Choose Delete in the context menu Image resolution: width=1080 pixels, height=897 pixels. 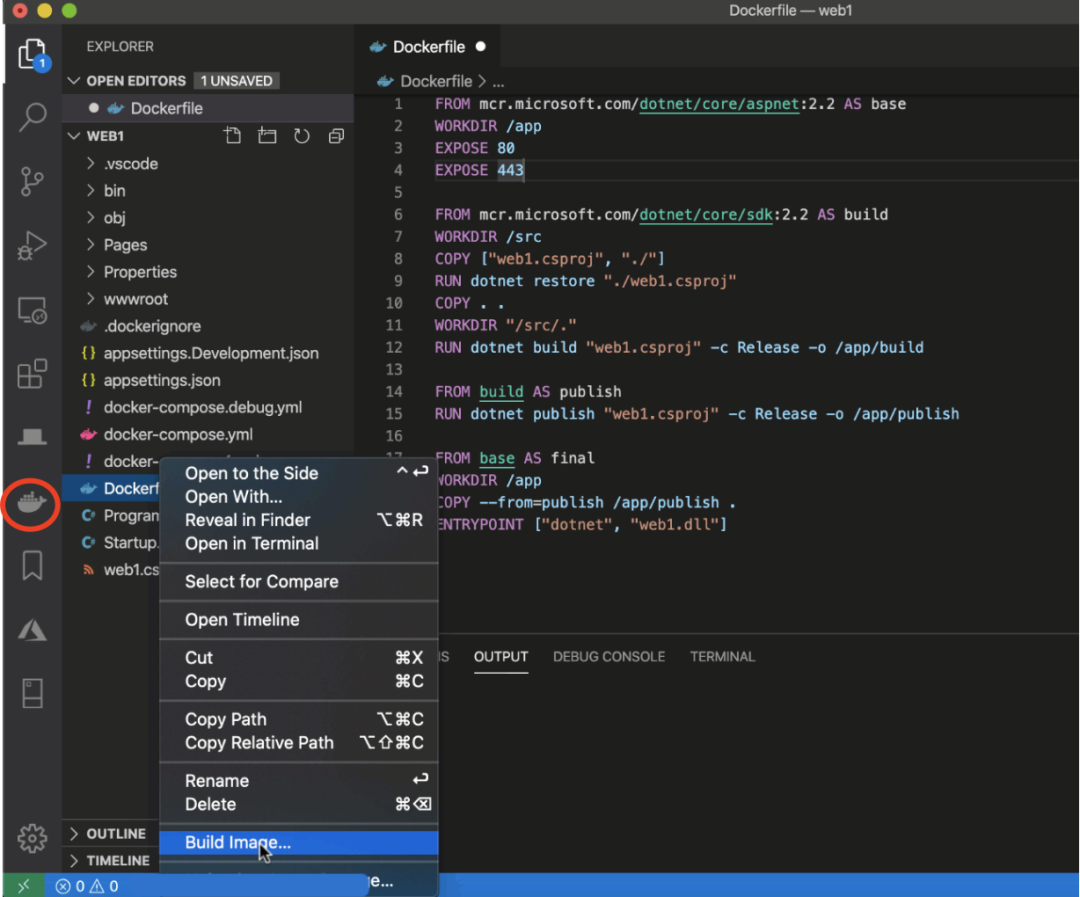[x=299, y=804]
